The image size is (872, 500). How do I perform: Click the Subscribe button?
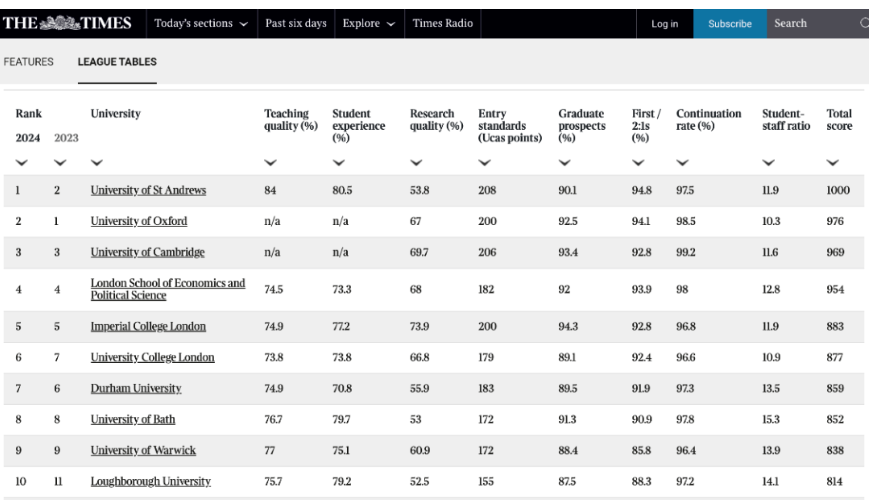pos(729,24)
